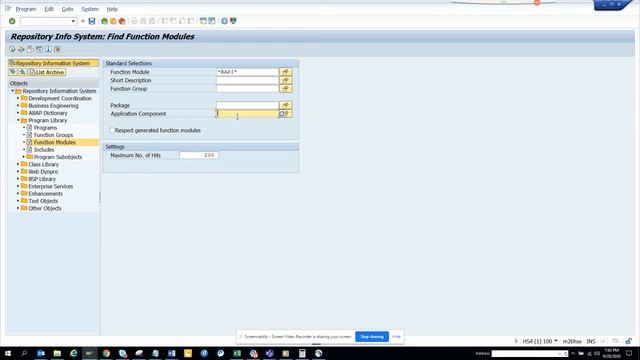Select BSP Library folder in the tree

42,179
